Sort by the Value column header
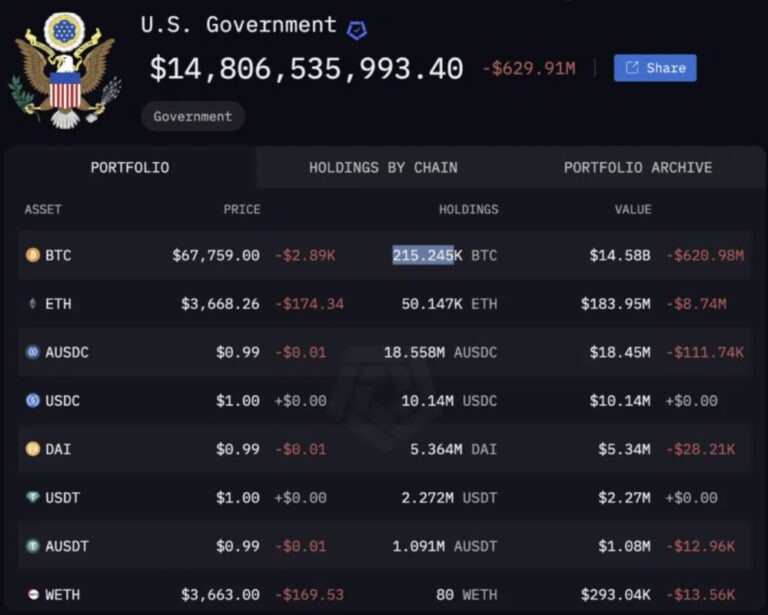 coord(633,210)
